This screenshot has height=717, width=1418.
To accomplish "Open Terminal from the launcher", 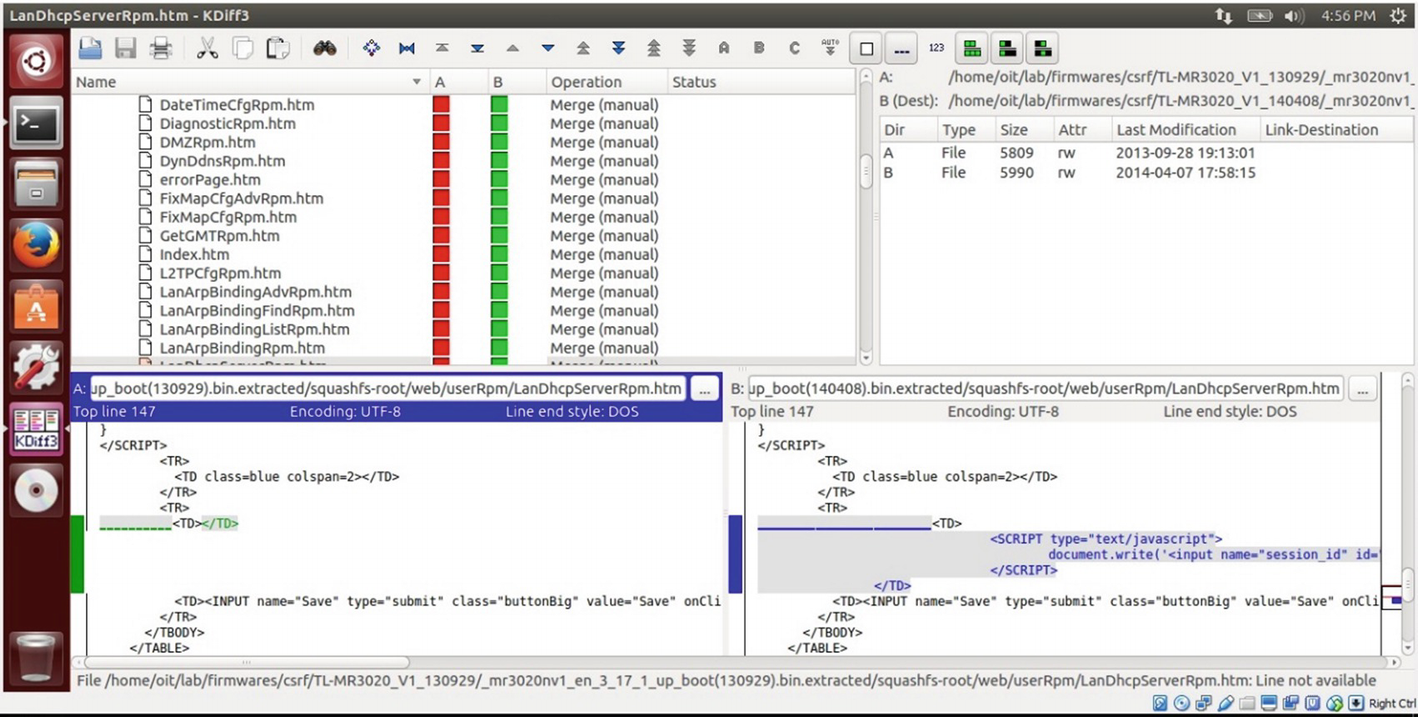I will pyautogui.click(x=37, y=124).
